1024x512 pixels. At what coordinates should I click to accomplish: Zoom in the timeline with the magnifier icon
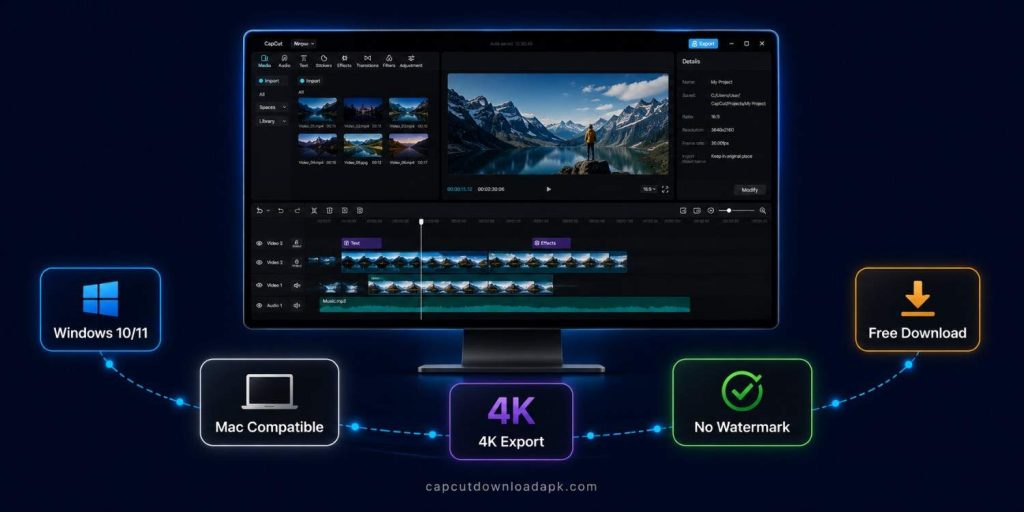pyautogui.click(x=762, y=211)
